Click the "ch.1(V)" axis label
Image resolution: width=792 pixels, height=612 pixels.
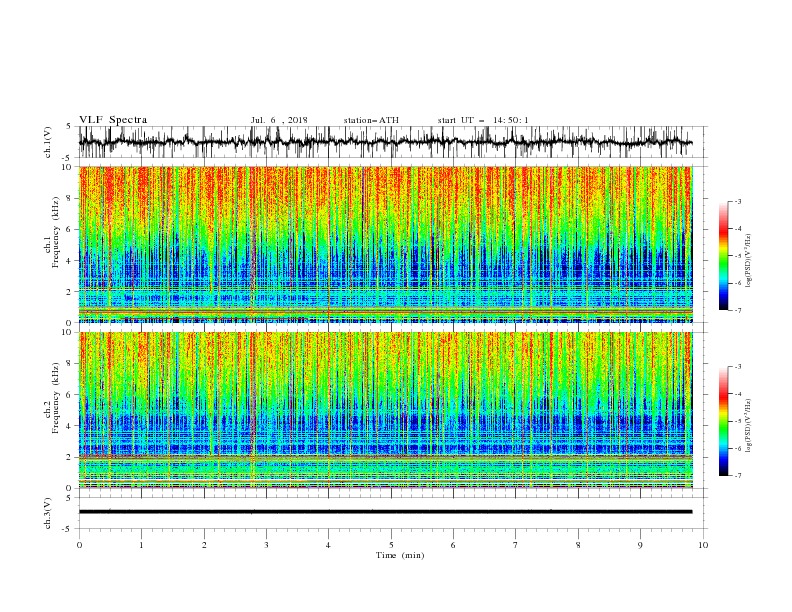tap(48, 142)
